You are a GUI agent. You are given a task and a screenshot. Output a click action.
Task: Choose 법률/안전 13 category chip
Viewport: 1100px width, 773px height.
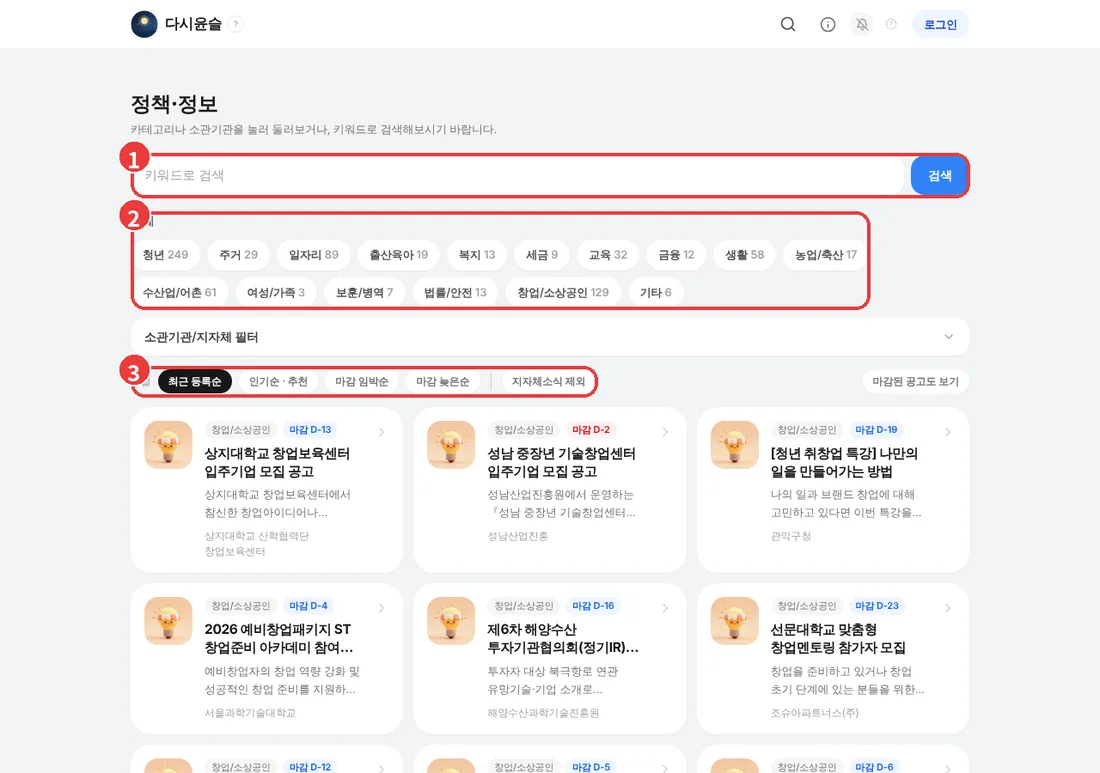(455, 293)
